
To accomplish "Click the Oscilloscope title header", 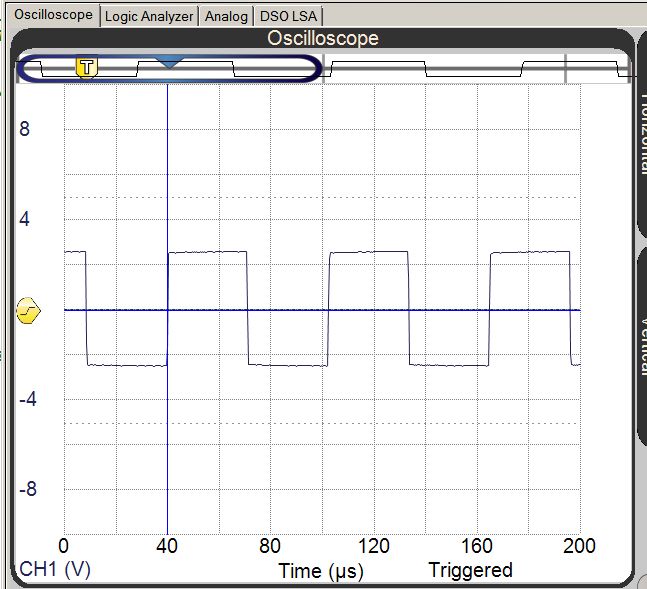I will (x=322, y=39).
